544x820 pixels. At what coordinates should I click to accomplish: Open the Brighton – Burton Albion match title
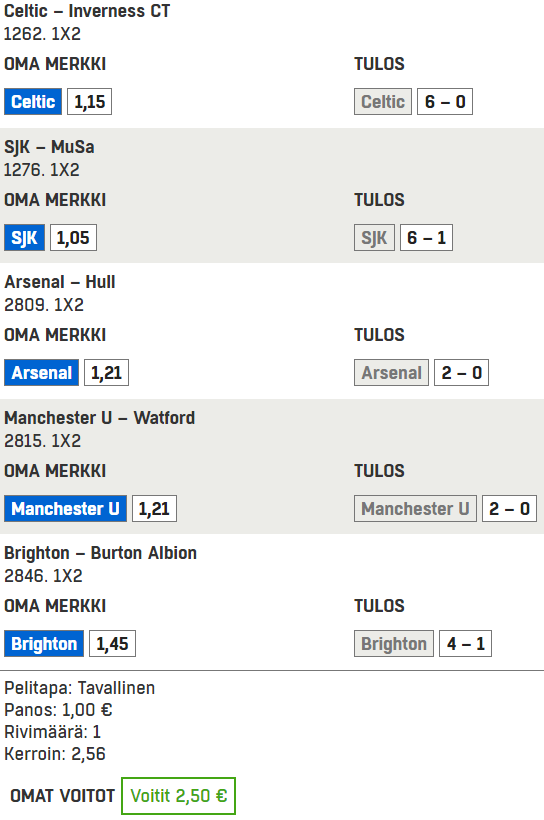coord(100,553)
